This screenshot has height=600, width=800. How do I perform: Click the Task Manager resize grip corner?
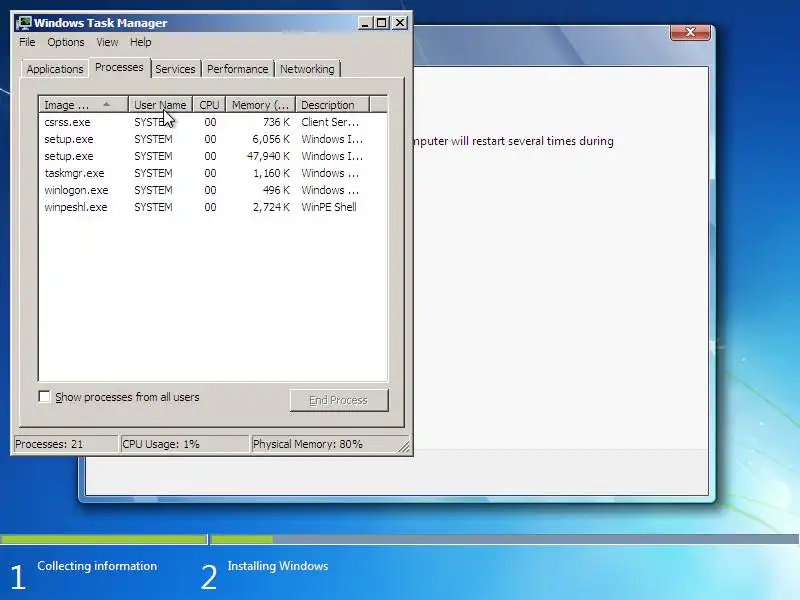pyautogui.click(x=404, y=446)
